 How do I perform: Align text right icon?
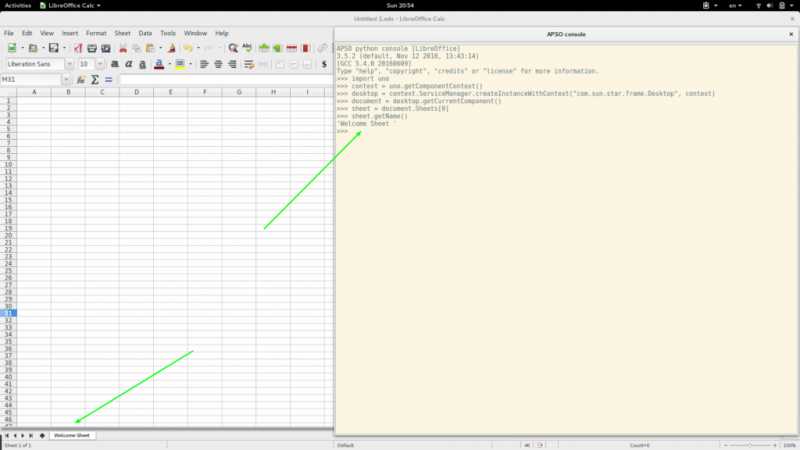(x=232, y=64)
